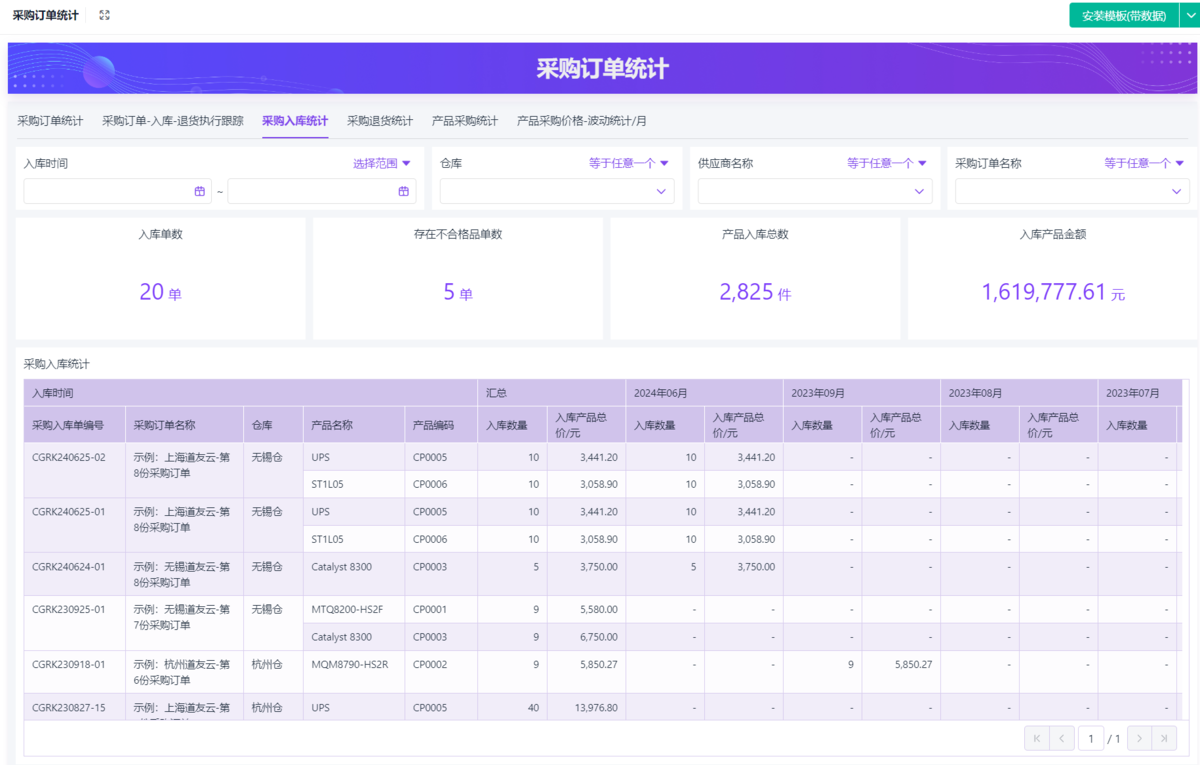The image size is (1200, 765).
Task: Select table row CGRK240625-02 entry number
Action: click(x=69, y=457)
